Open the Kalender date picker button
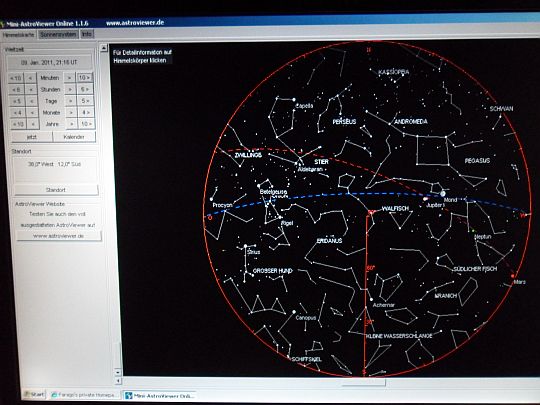Screen dimensions: 540x405 point(74,137)
